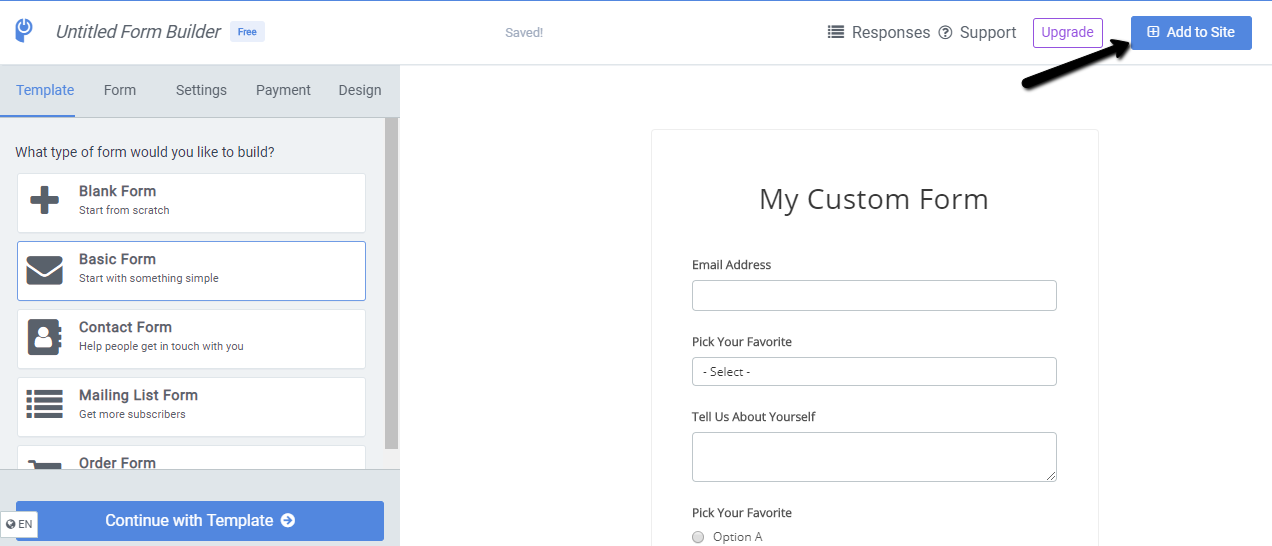Click the Upgrade button

pyautogui.click(x=1067, y=32)
